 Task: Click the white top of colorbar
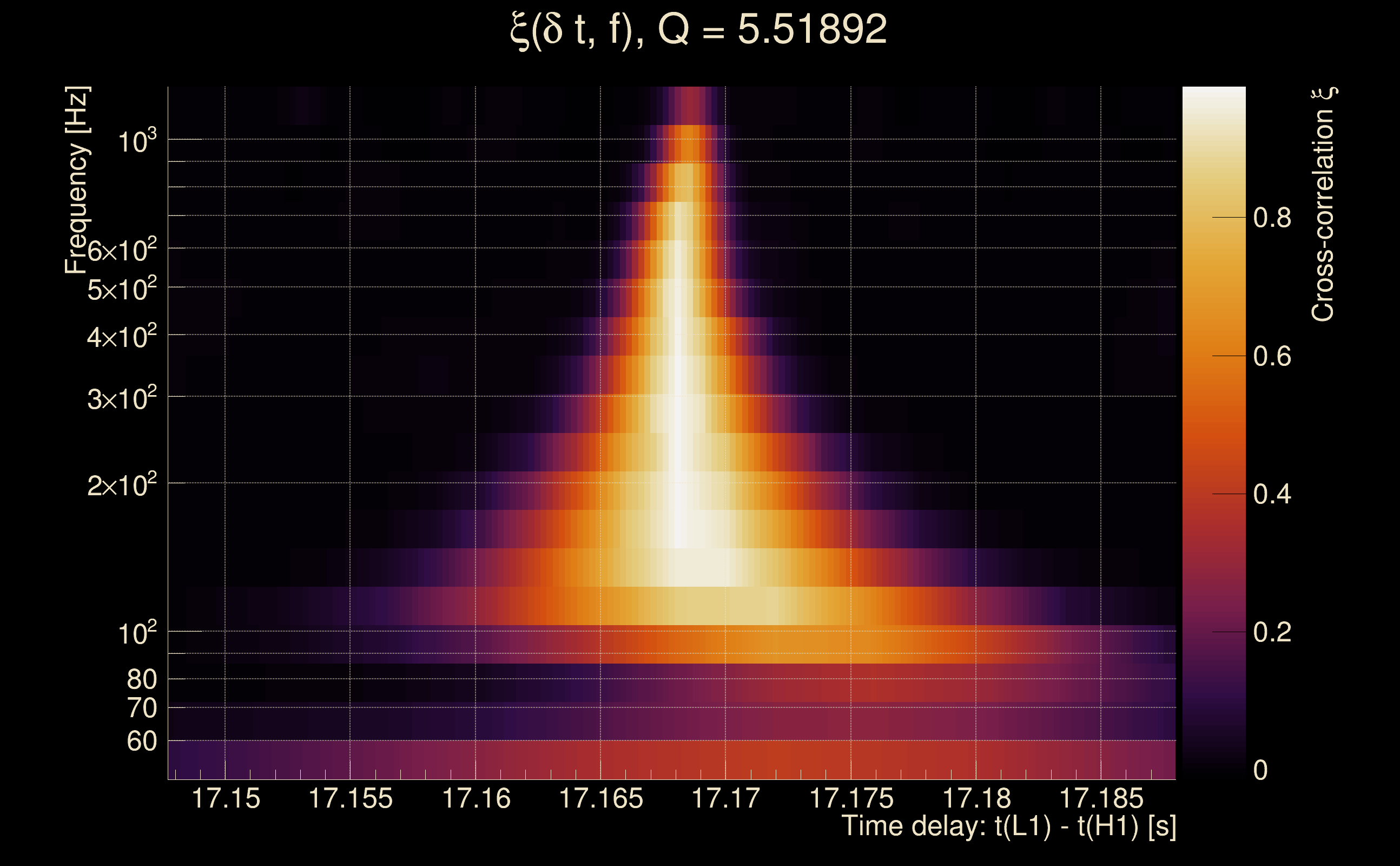click(1213, 95)
